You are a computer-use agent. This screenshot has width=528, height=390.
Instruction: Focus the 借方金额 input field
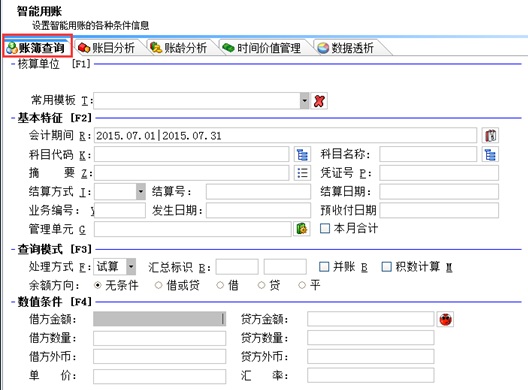pos(159,319)
